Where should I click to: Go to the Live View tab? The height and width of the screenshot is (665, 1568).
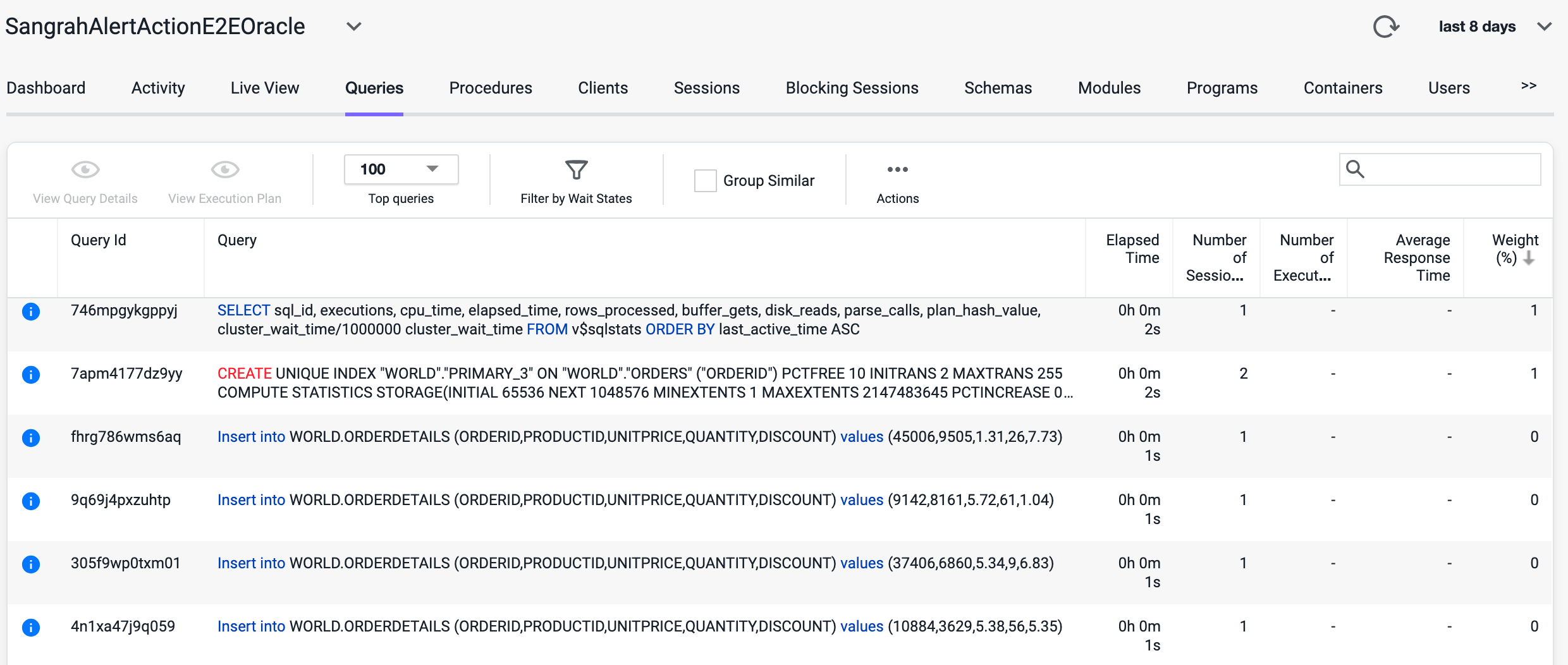point(265,88)
